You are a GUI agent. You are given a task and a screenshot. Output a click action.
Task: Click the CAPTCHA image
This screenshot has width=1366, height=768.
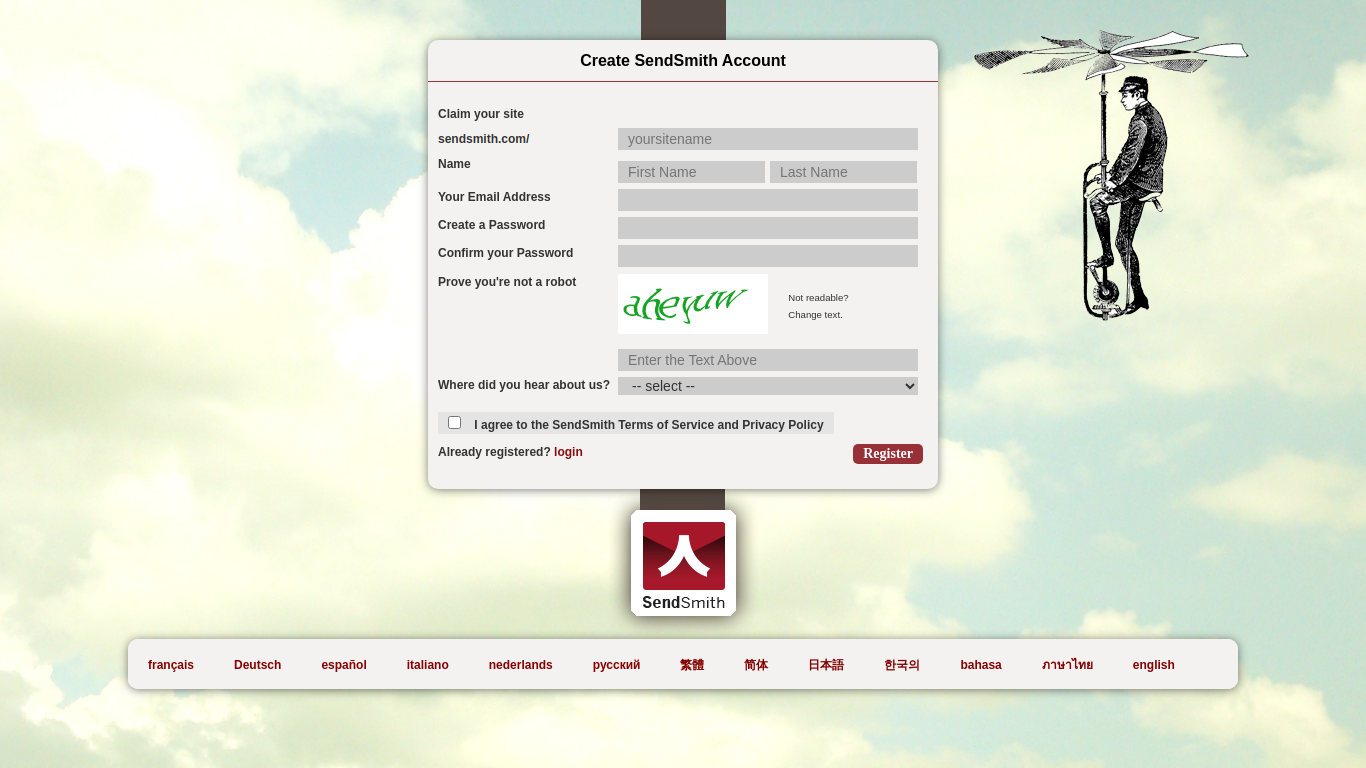click(693, 304)
